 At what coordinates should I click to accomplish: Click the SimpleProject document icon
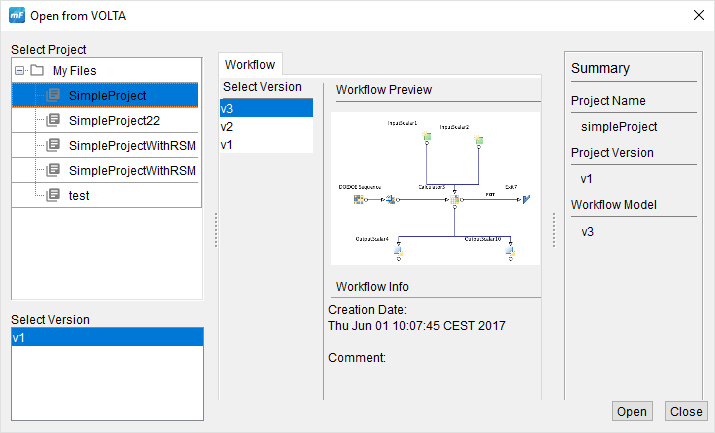[53, 95]
